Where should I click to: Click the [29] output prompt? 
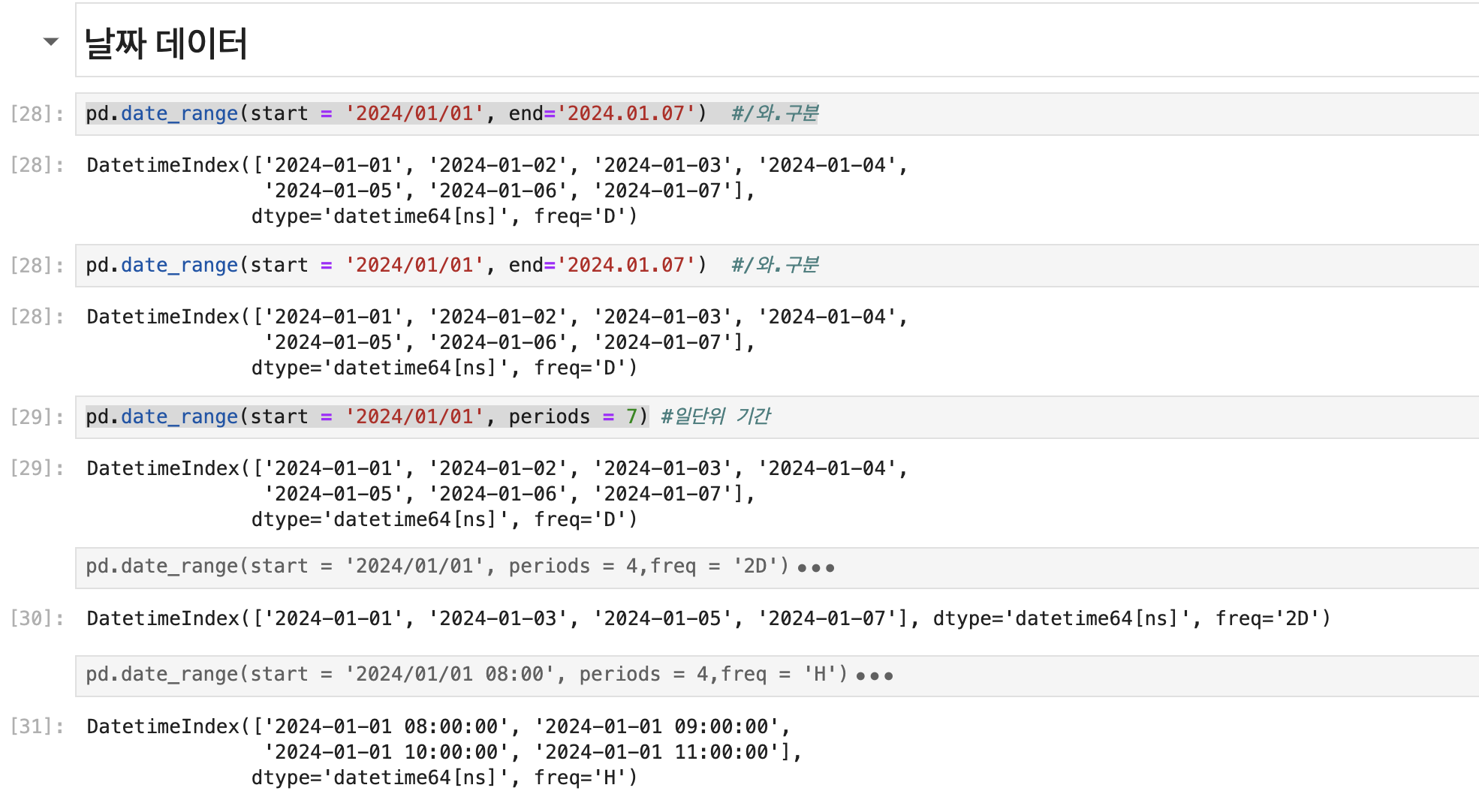point(37,468)
